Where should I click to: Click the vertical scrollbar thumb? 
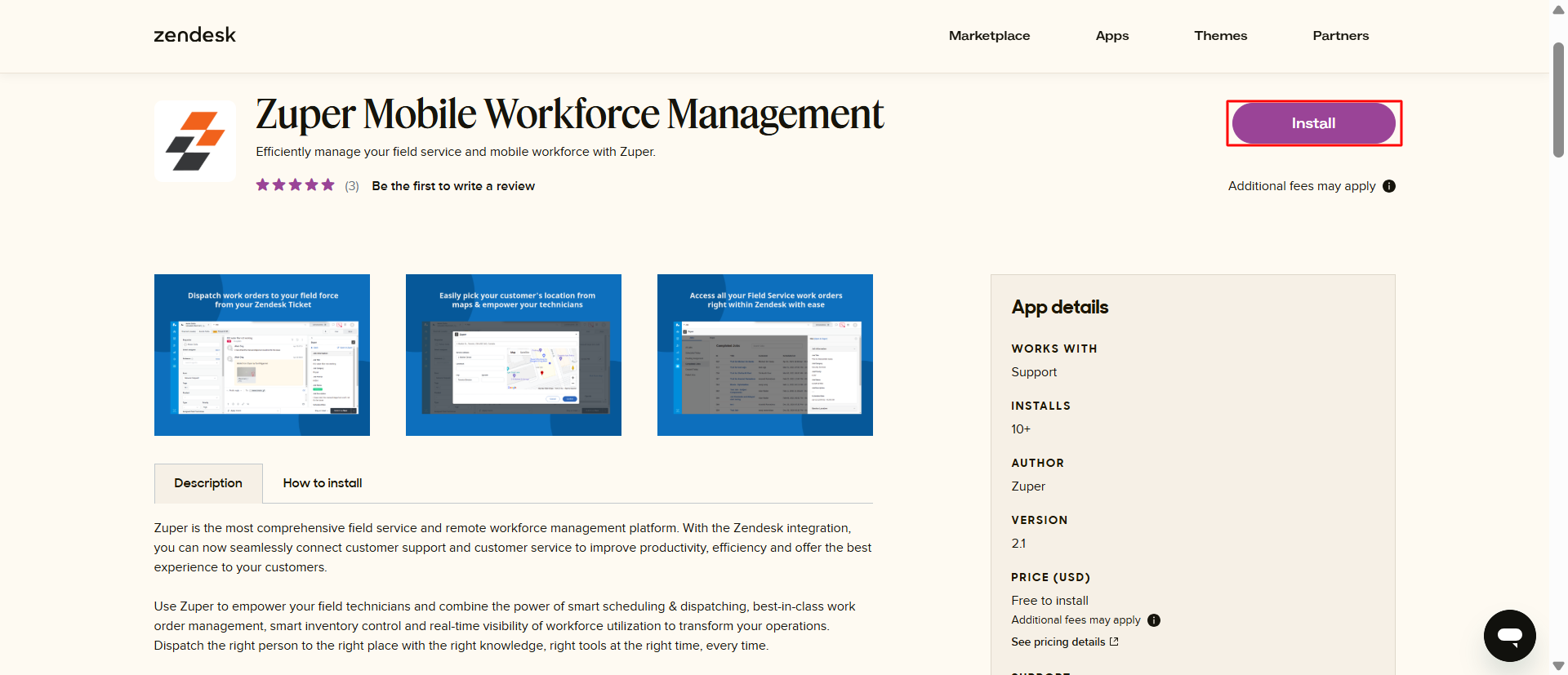coord(1558,100)
